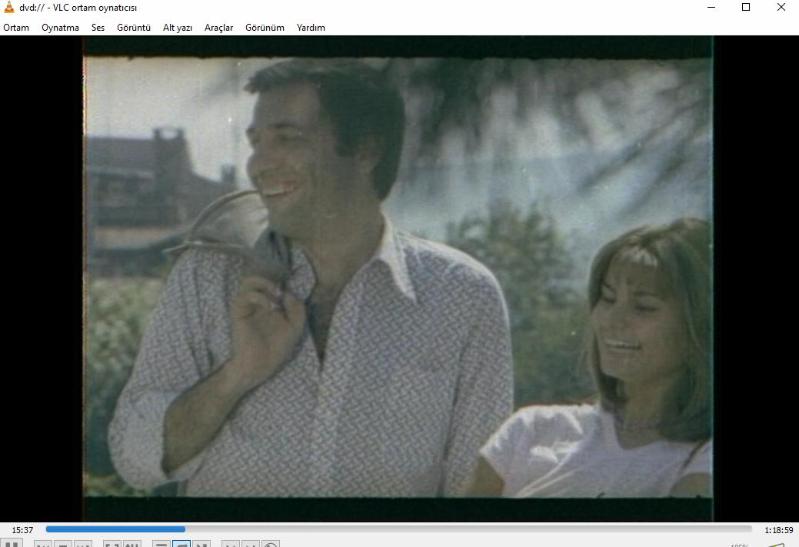
Task: Toggle fullscreen video mode
Action: click(x=112, y=544)
